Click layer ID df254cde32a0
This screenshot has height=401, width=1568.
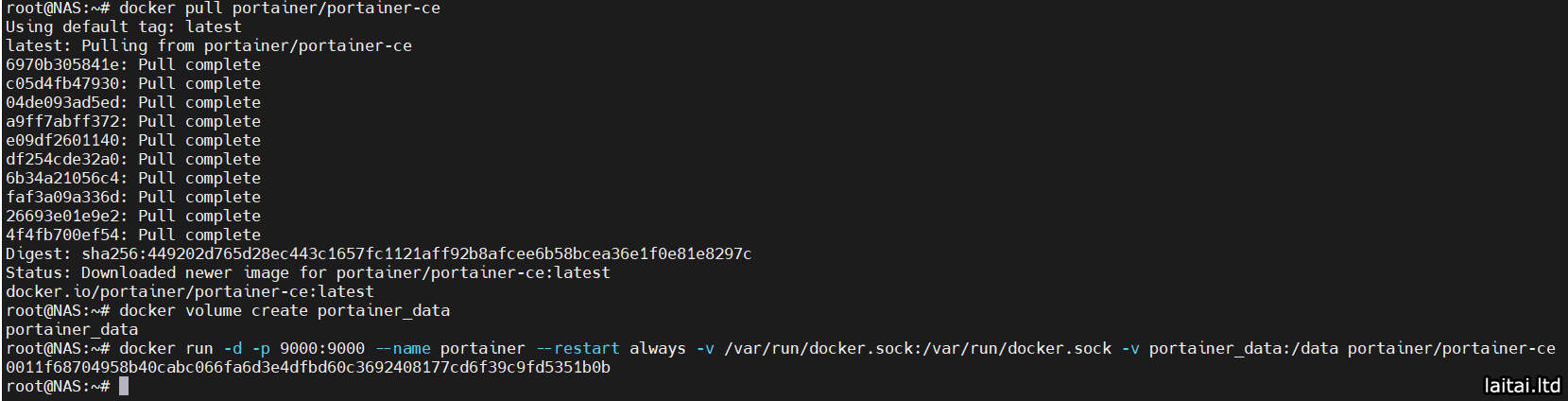click(62, 159)
